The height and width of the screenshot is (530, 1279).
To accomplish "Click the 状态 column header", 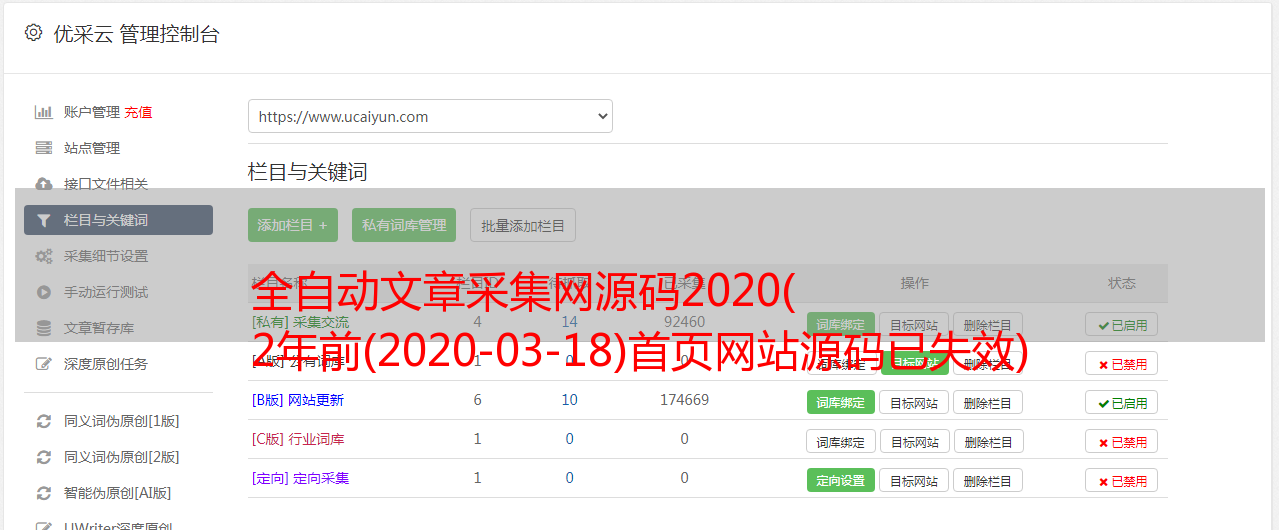I will [x=1122, y=283].
